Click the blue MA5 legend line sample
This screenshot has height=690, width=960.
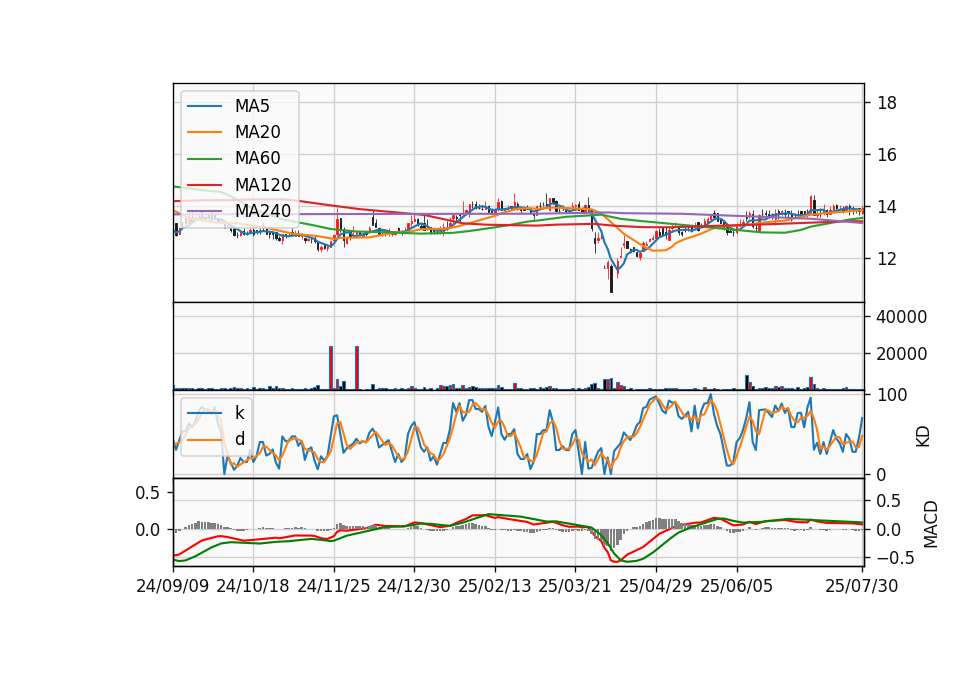pyautogui.click(x=204, y=106)
